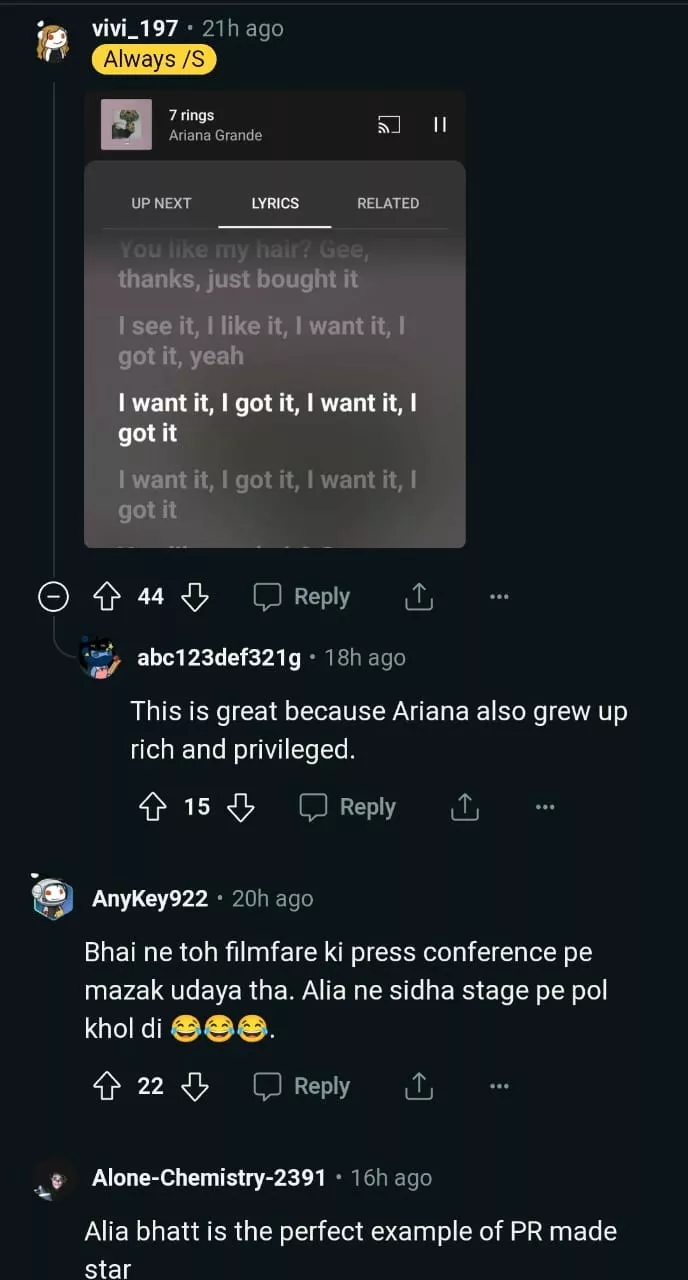Open three-dot menu on abc123def321g's reply
Image resolution: width=688 pixels, height=1280 pixels.
pyautogui.click(x=545, y=807)
